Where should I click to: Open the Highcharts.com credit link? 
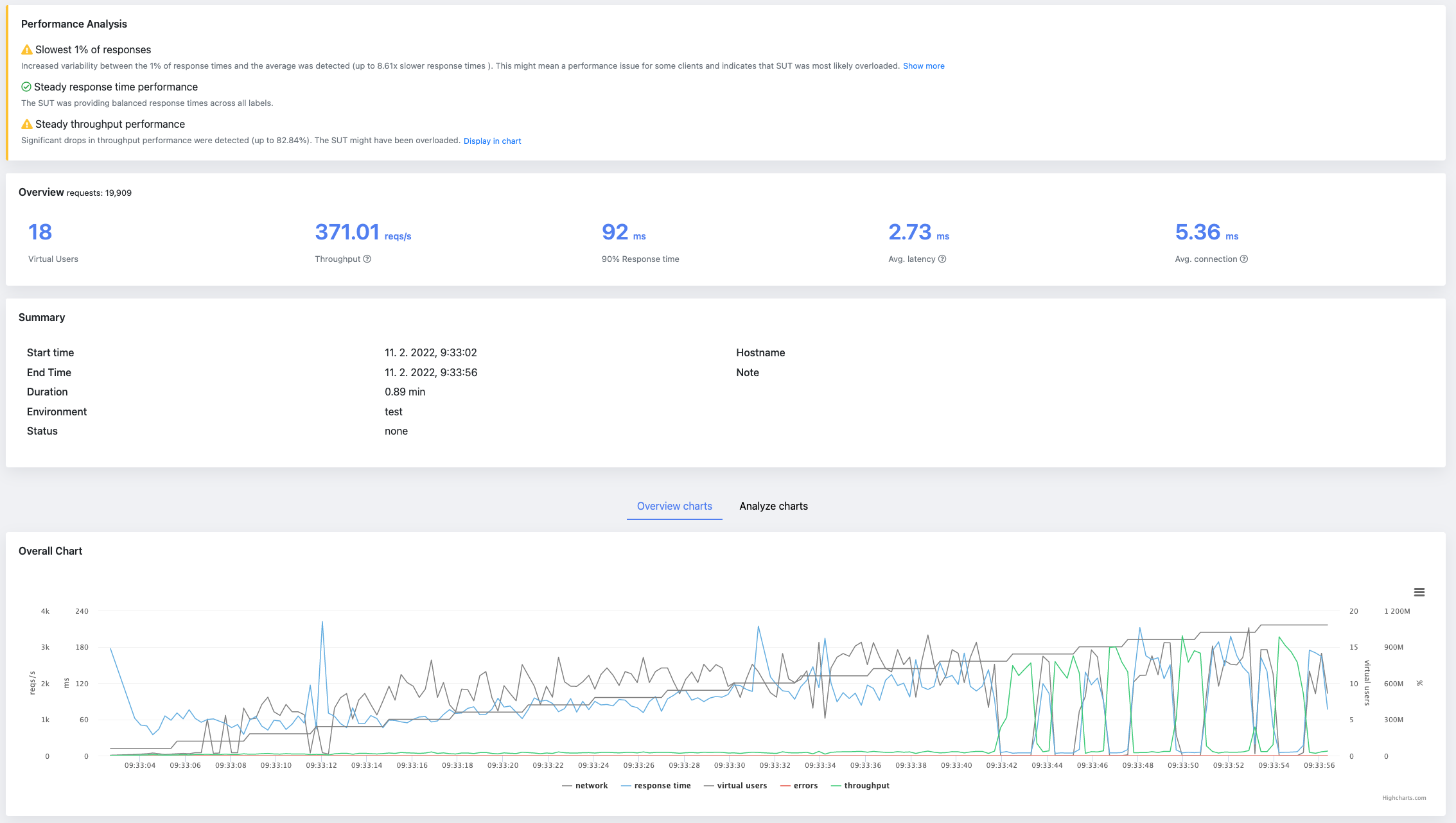pos(1404,798)
